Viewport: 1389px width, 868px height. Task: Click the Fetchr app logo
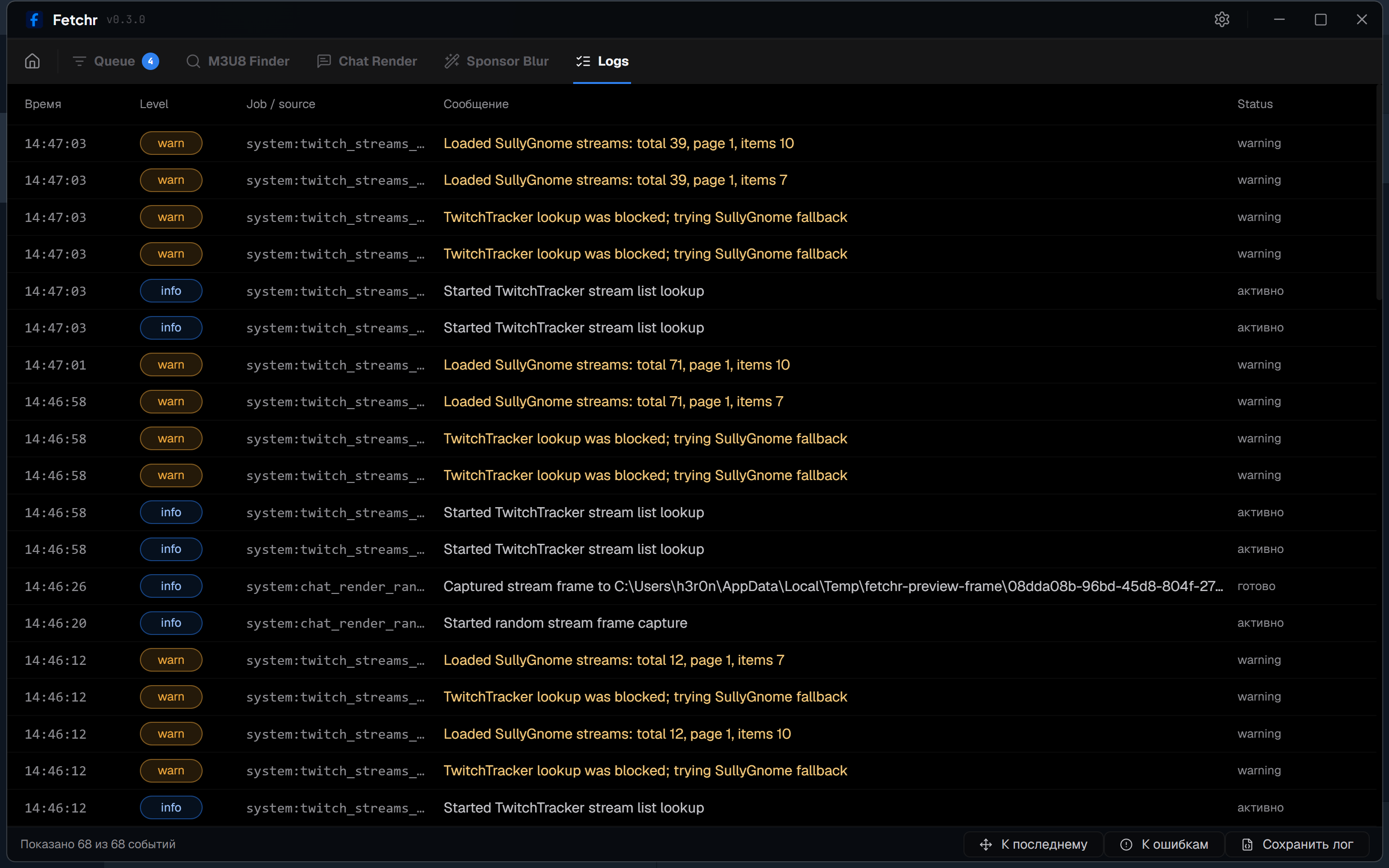(x=34, y=19)
